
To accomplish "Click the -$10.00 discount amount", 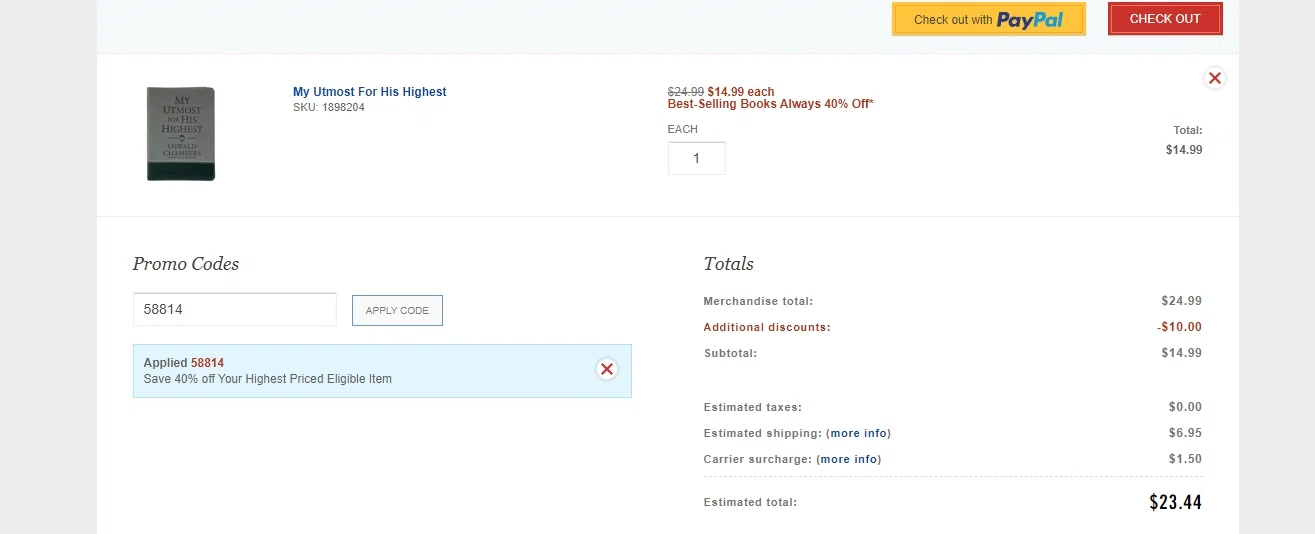I will click(x=1179, y=327).
